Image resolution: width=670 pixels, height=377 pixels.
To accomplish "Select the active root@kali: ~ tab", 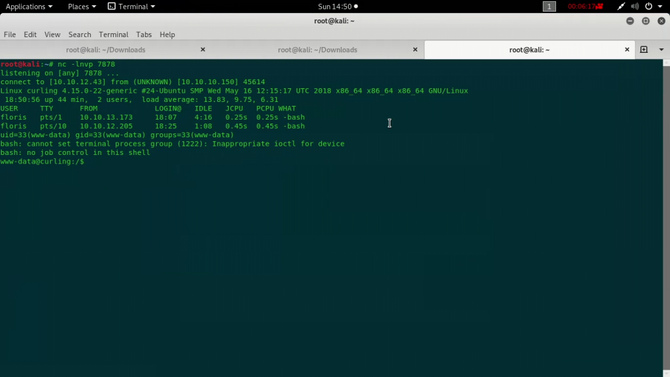I will click(x=529, y=50).
